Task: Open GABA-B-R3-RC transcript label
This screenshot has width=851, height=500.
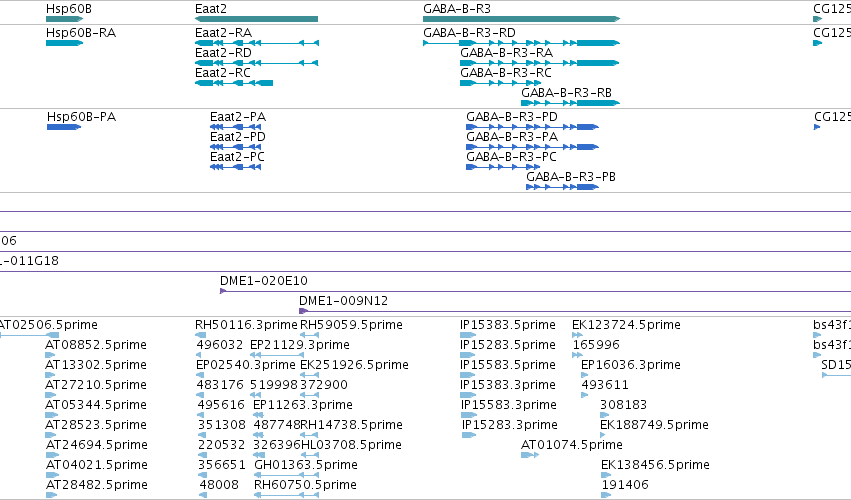Action: pos(506,73)
